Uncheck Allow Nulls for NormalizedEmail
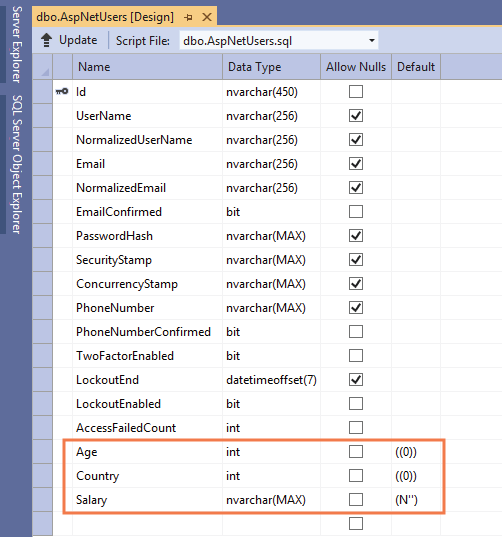 (356, 187)
